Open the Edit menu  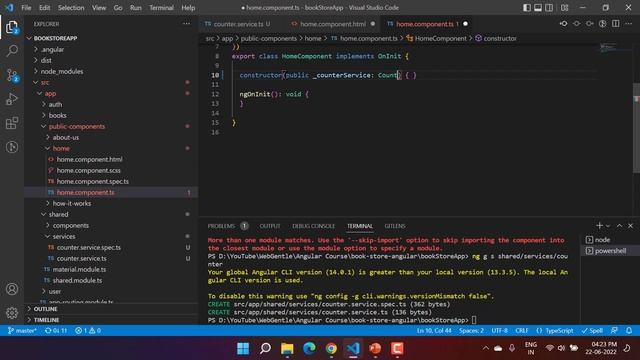(x=44, y=8)
